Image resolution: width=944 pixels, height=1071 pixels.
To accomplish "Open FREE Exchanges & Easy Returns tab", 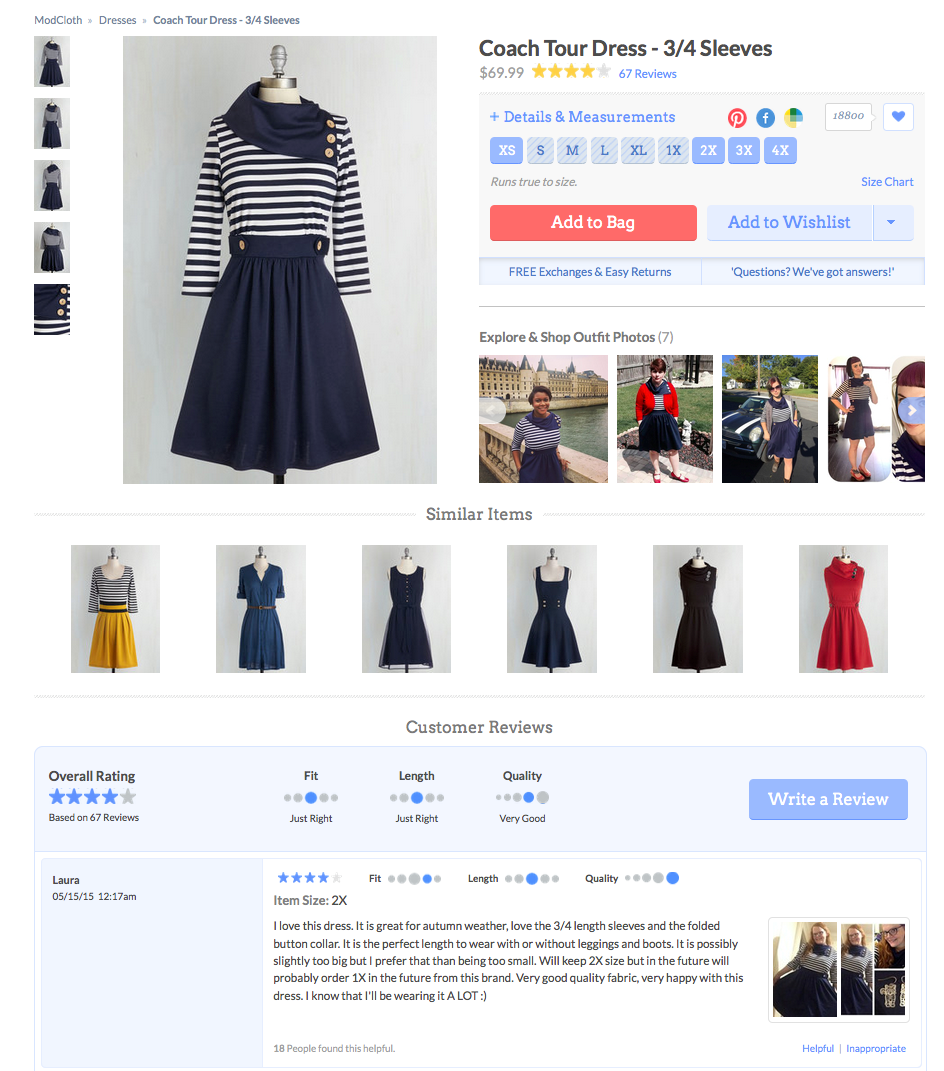I will [x=590, y=272].
